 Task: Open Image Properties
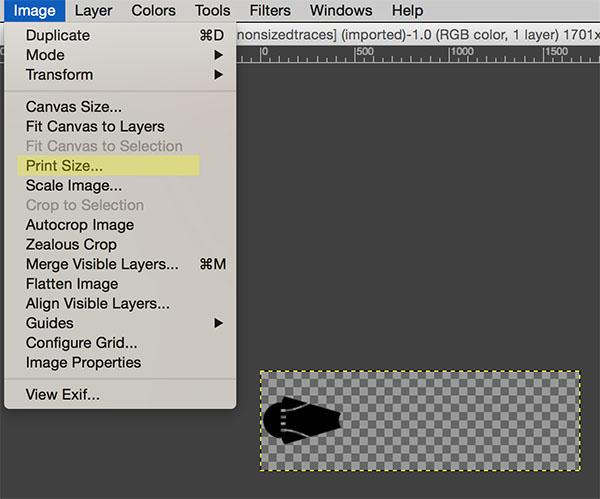click(83, 362)
